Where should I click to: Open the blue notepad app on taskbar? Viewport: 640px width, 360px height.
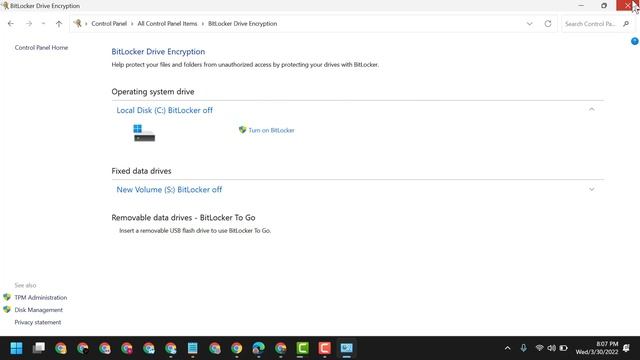click(192, 348)
